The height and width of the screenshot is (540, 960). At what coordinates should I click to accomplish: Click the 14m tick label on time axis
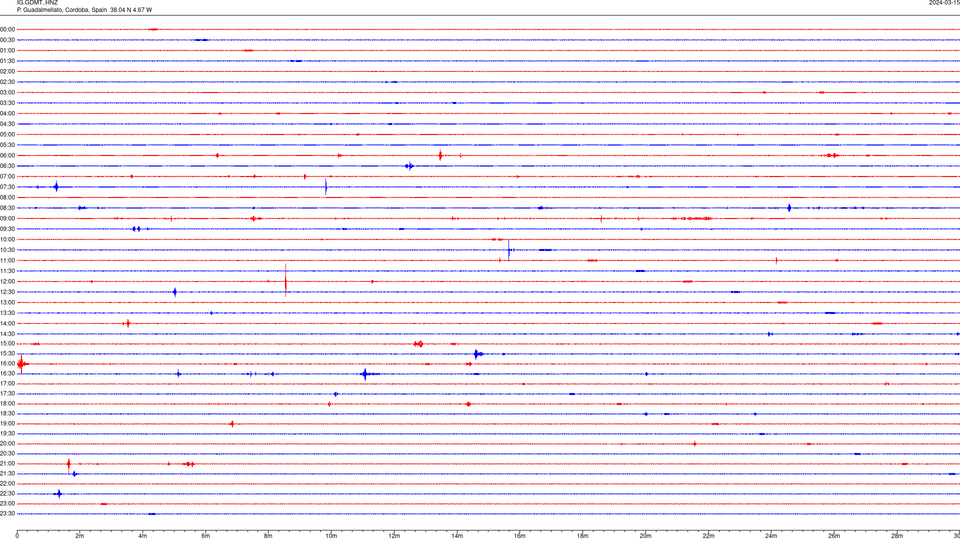click(457, 536)
